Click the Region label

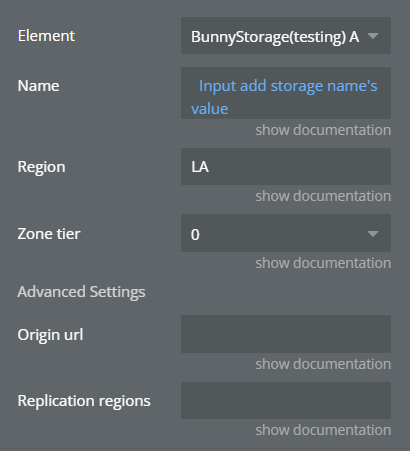coord(41,167)
